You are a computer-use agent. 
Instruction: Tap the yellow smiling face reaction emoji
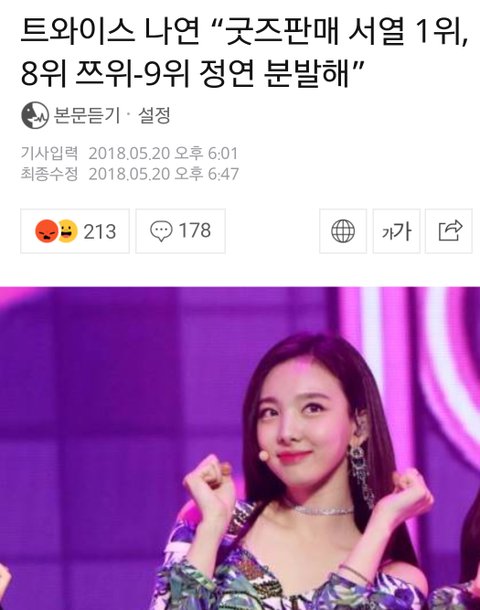coord(68,231)
